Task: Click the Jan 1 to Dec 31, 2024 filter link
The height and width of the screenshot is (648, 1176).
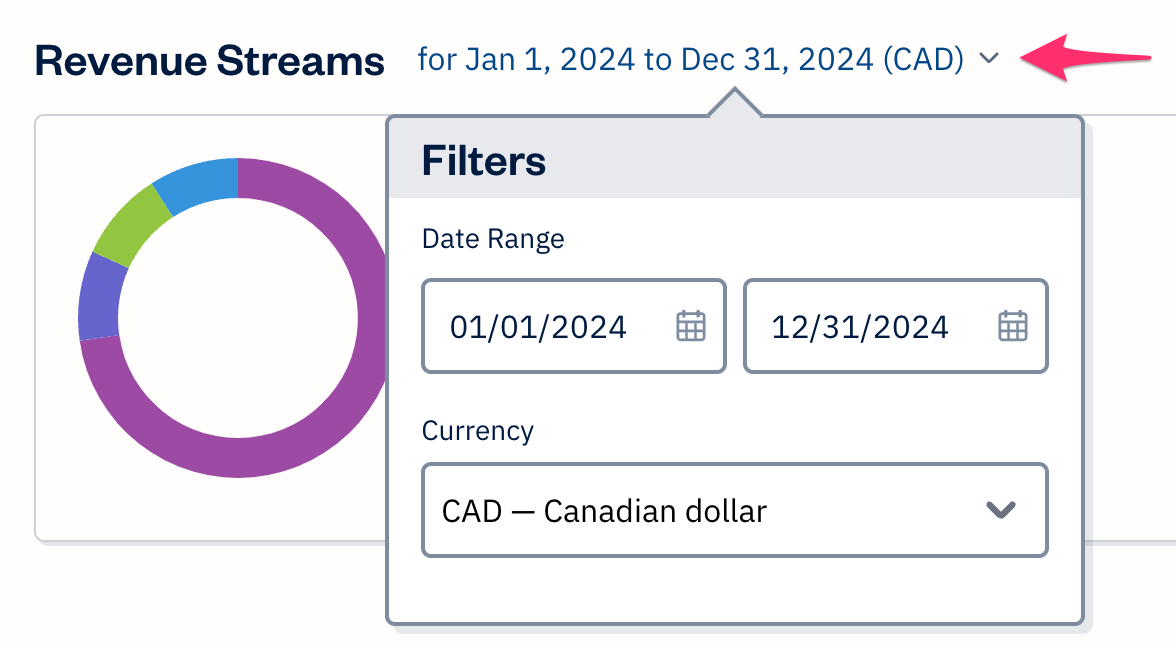Action: 690,60
